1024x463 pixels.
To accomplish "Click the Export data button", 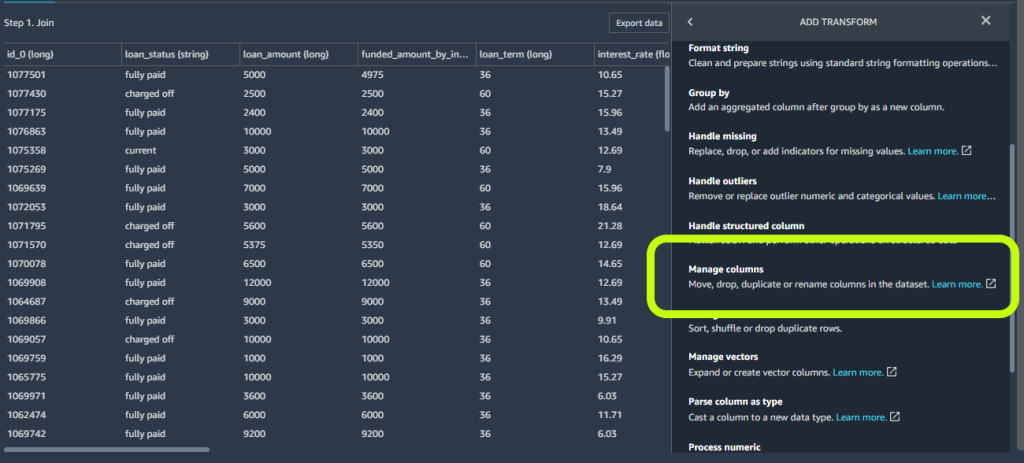I will point(639,23).
